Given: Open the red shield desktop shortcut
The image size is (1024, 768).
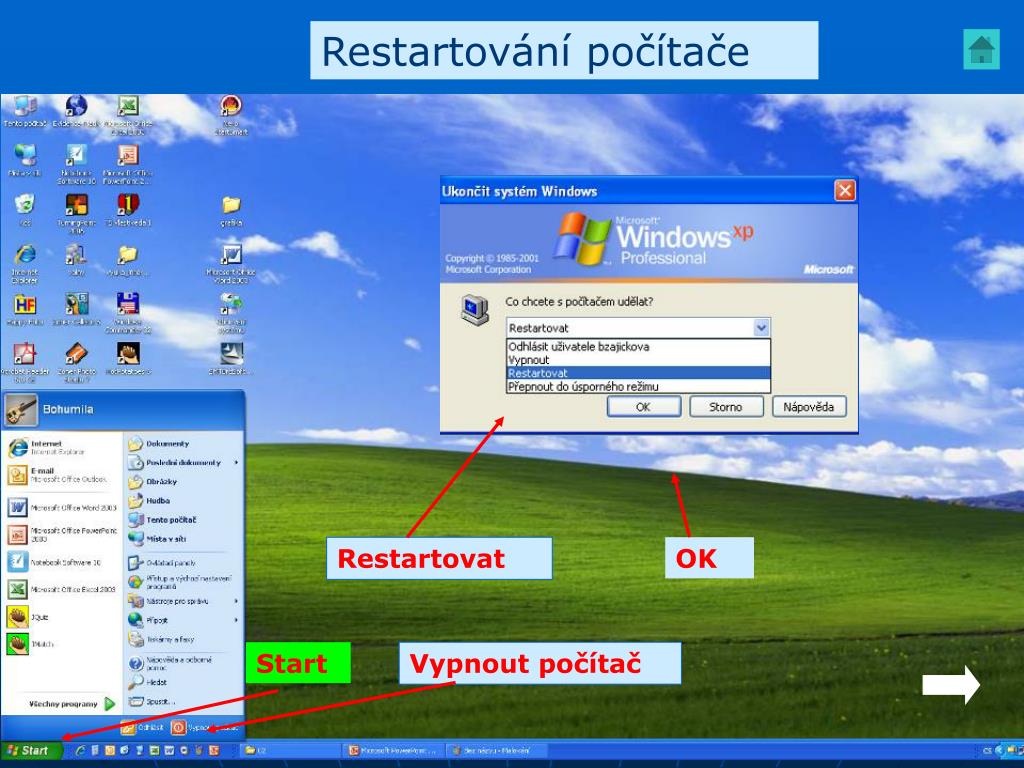Looking at the screenshot, I should (128, 210).
